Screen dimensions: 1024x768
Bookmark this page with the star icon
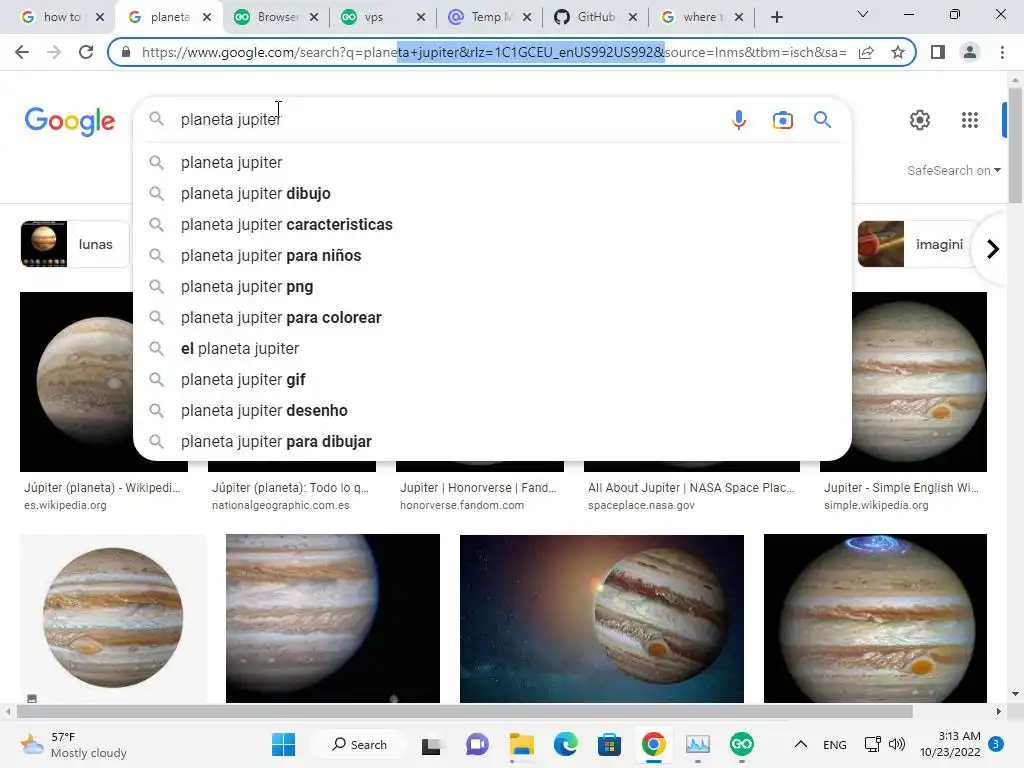pyautogui.click(x=898, y=52)
